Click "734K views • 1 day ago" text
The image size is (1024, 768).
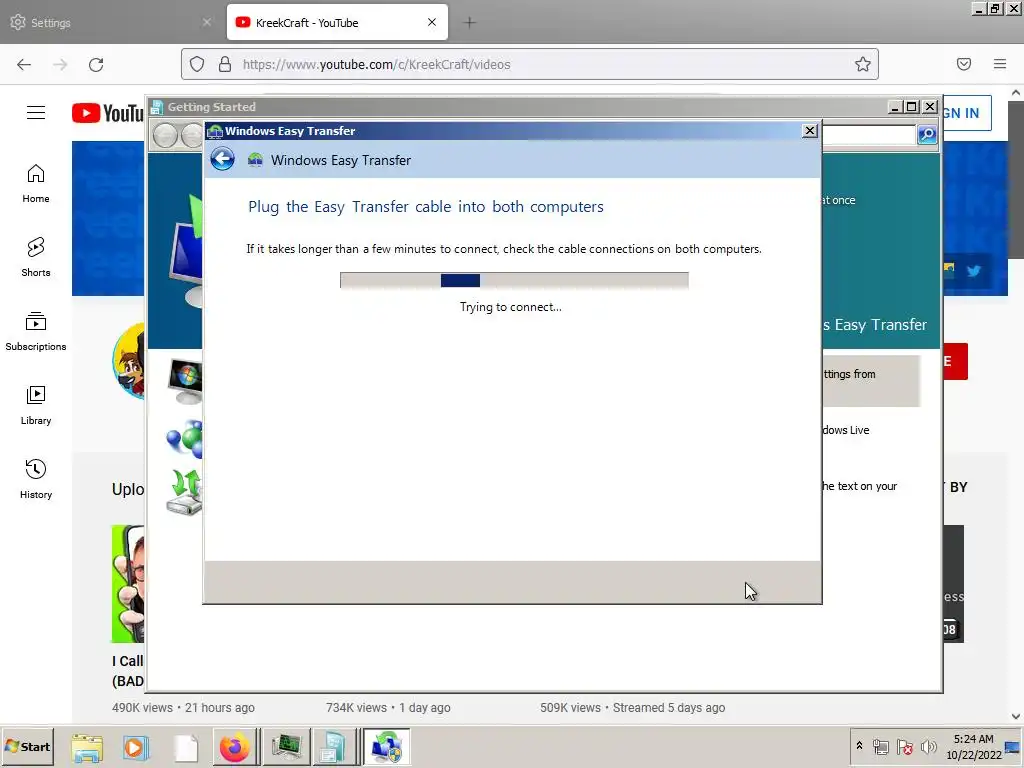(x=389, y=707)
